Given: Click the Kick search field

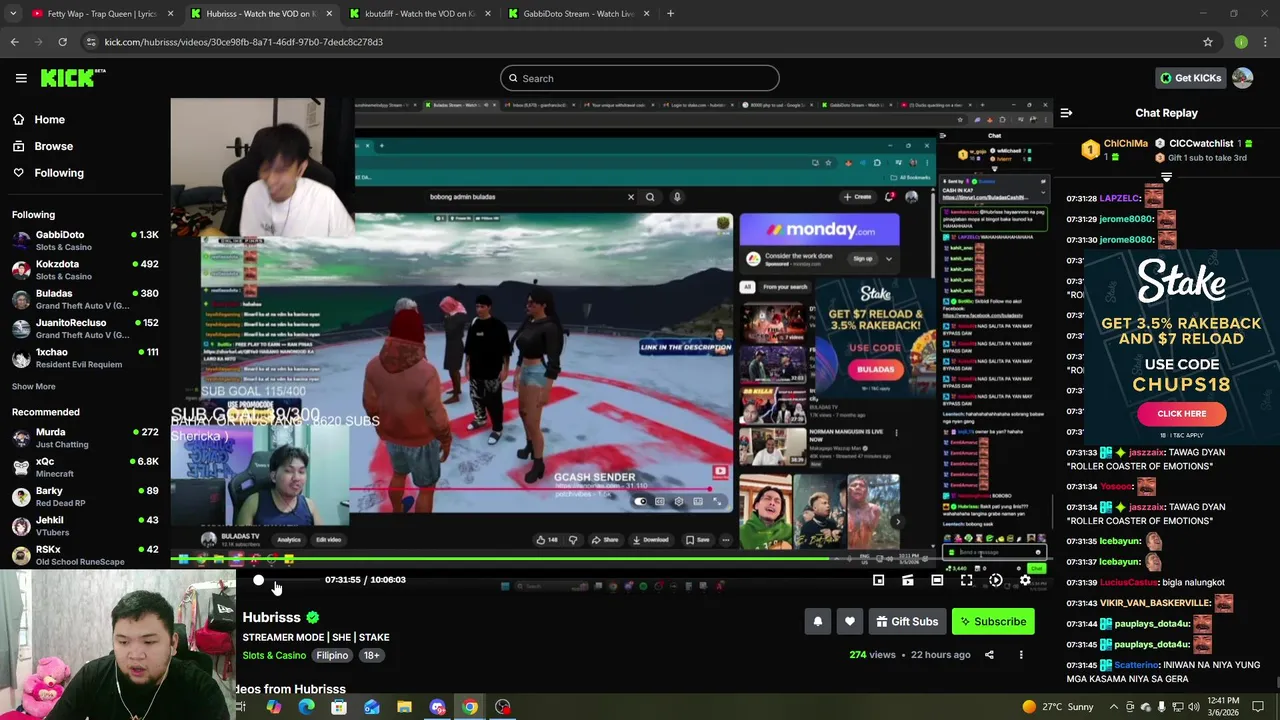Looking at the screenshot, I should [640, 78].
